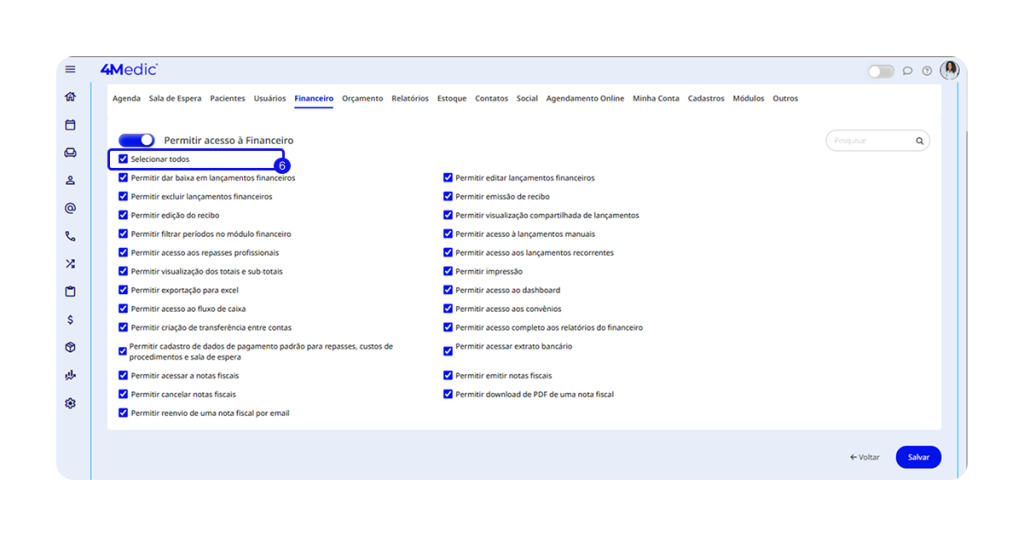Uncheck the 'Selecionar todos' checkbox
Image resolution: width=1024 pixels, height=537 pixels.
[x=123, y=159]
